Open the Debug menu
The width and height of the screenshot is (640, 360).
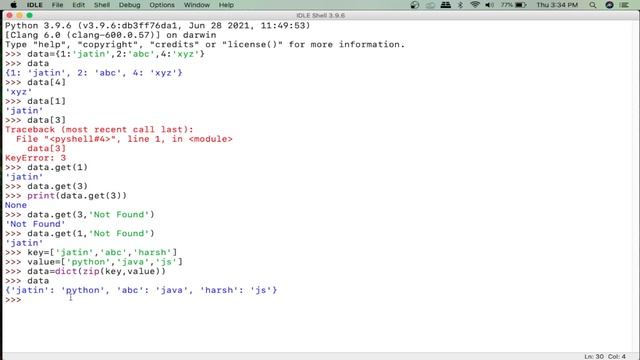[129, 5]
